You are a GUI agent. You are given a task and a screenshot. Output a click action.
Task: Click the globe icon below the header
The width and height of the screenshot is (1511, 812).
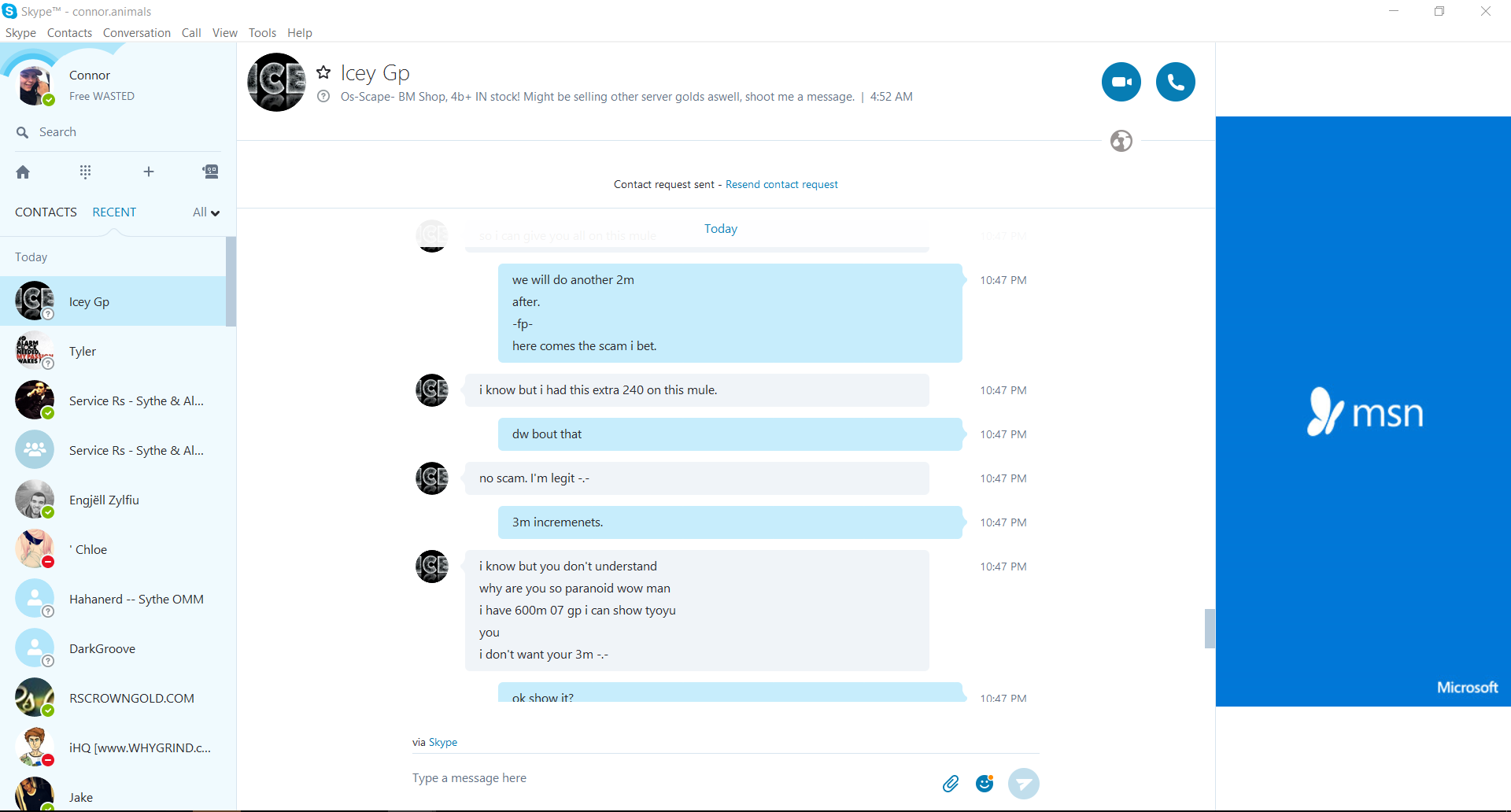pos(1121,141)
